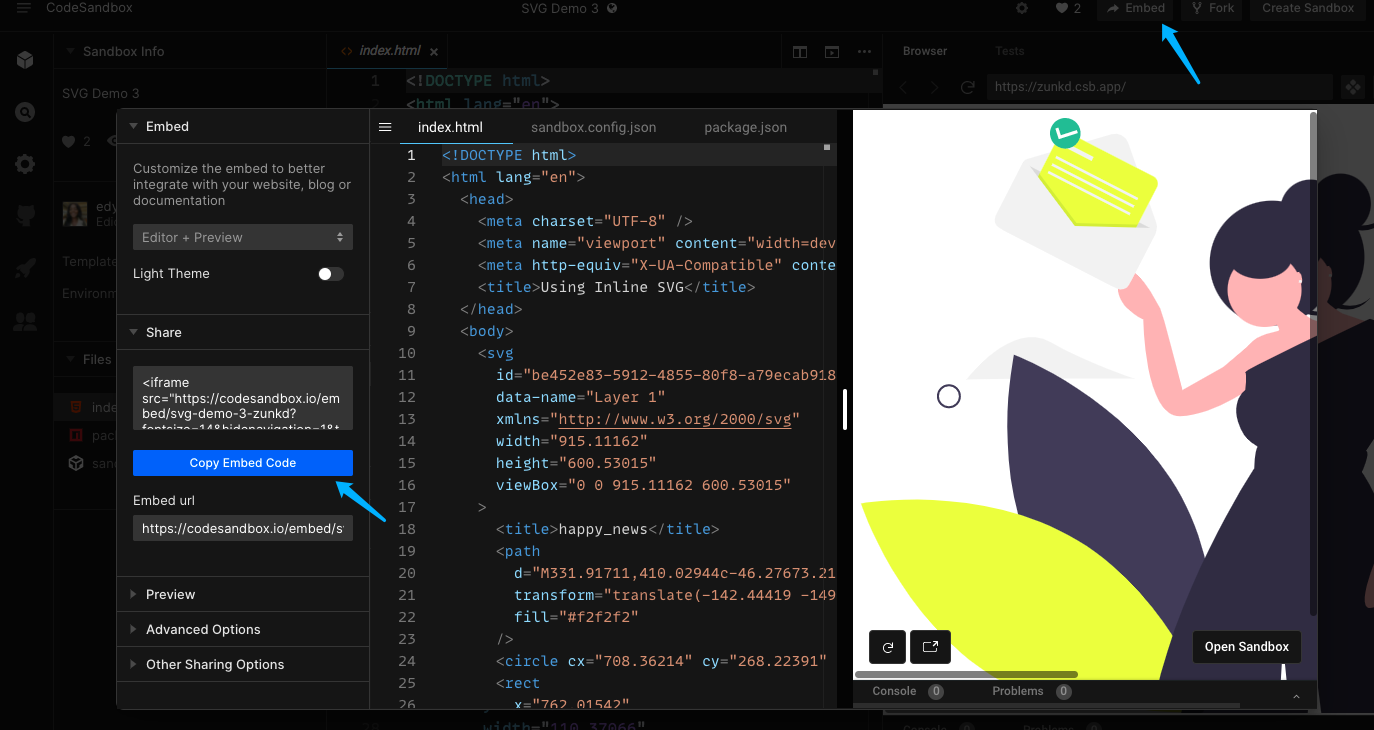Switch to package.json tab
This screenshot has width=1374, height=730.
click(745, 127)
